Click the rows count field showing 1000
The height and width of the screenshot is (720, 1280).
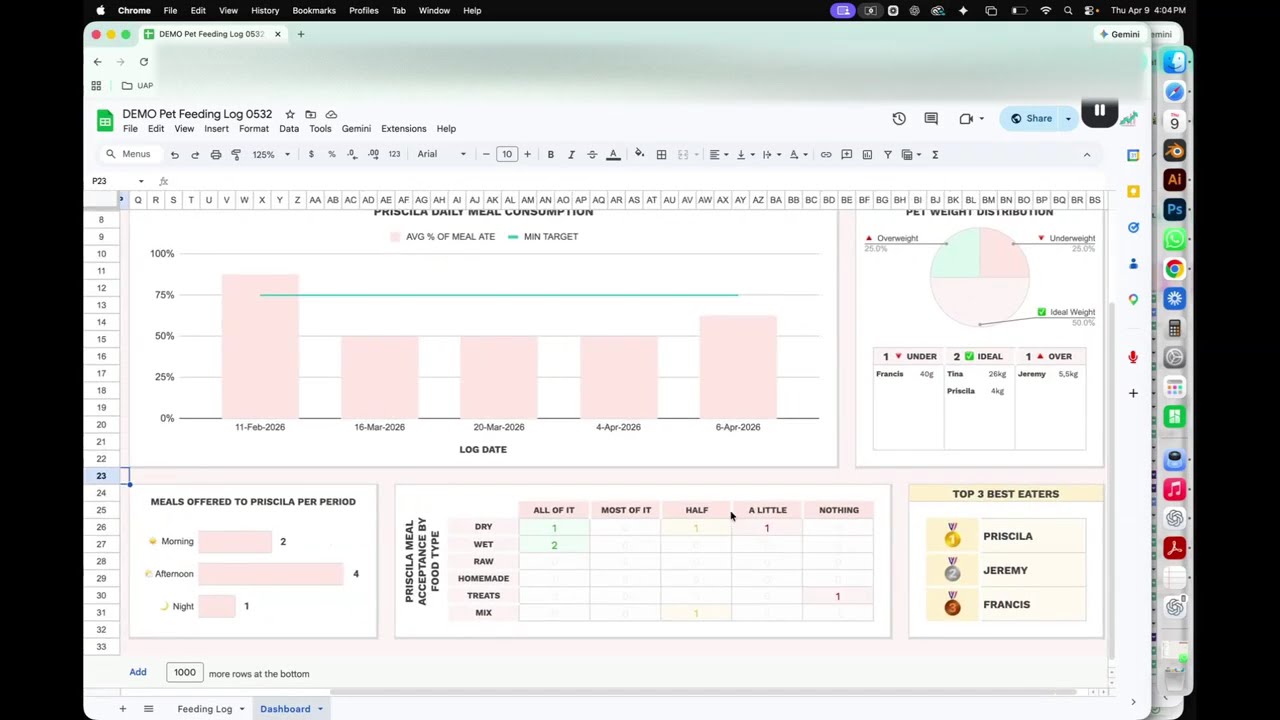click(184, 673)
